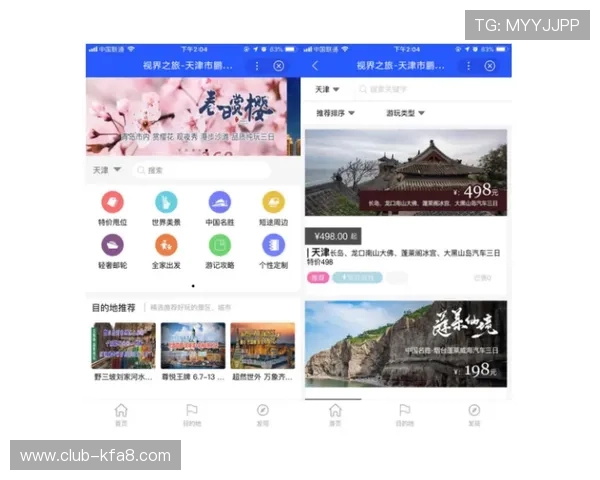600x480 pixels.
Task: Open the 世界美景 category icon
Action: (x=166, y=202)
